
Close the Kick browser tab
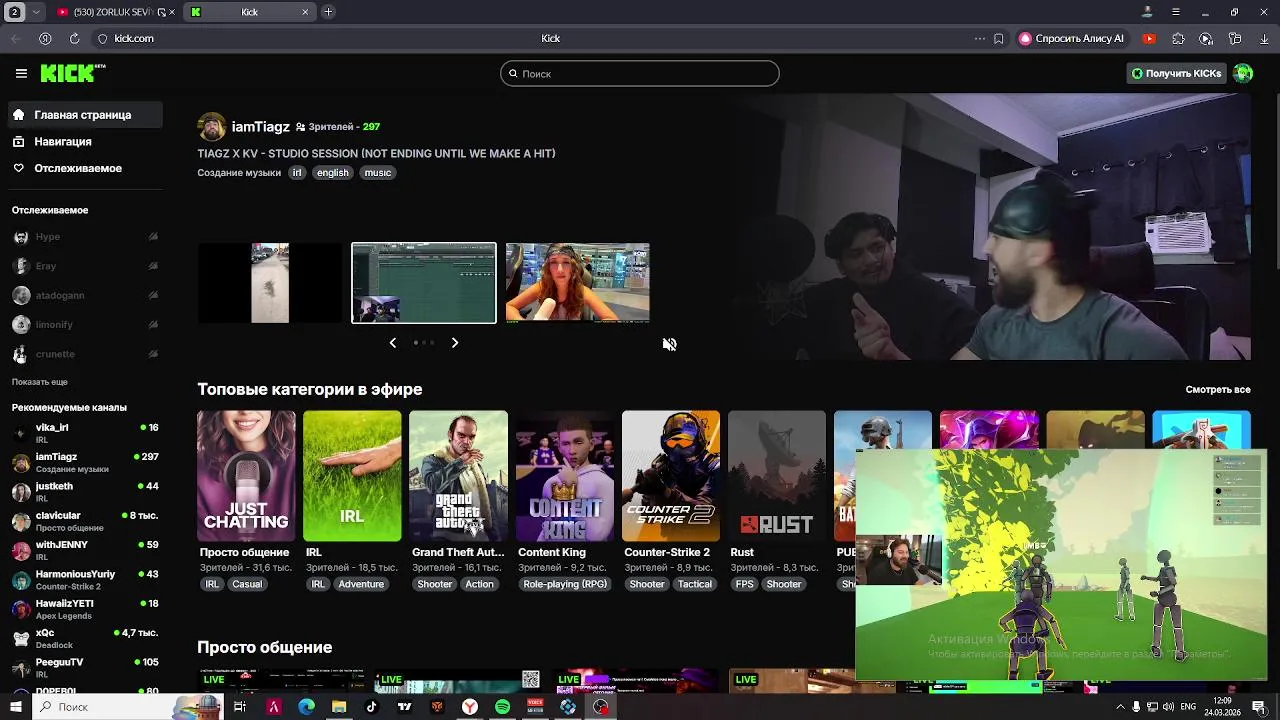[305, 12]
